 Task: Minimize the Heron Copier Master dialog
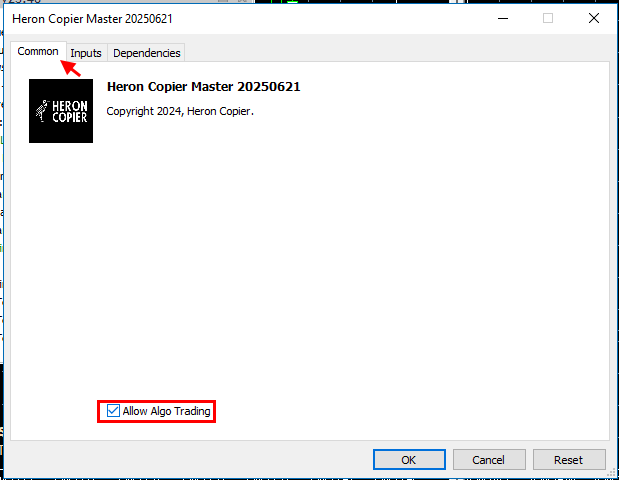click(x=503, y=18)
